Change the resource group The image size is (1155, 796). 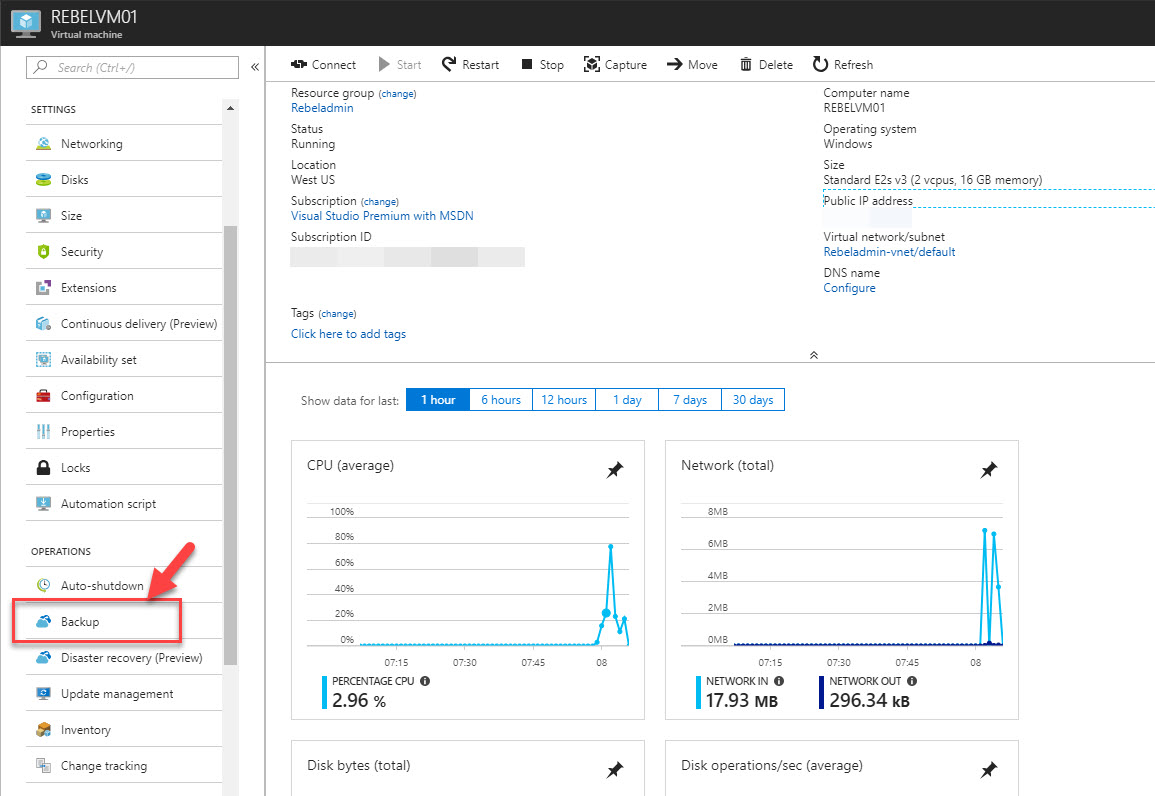398,94
